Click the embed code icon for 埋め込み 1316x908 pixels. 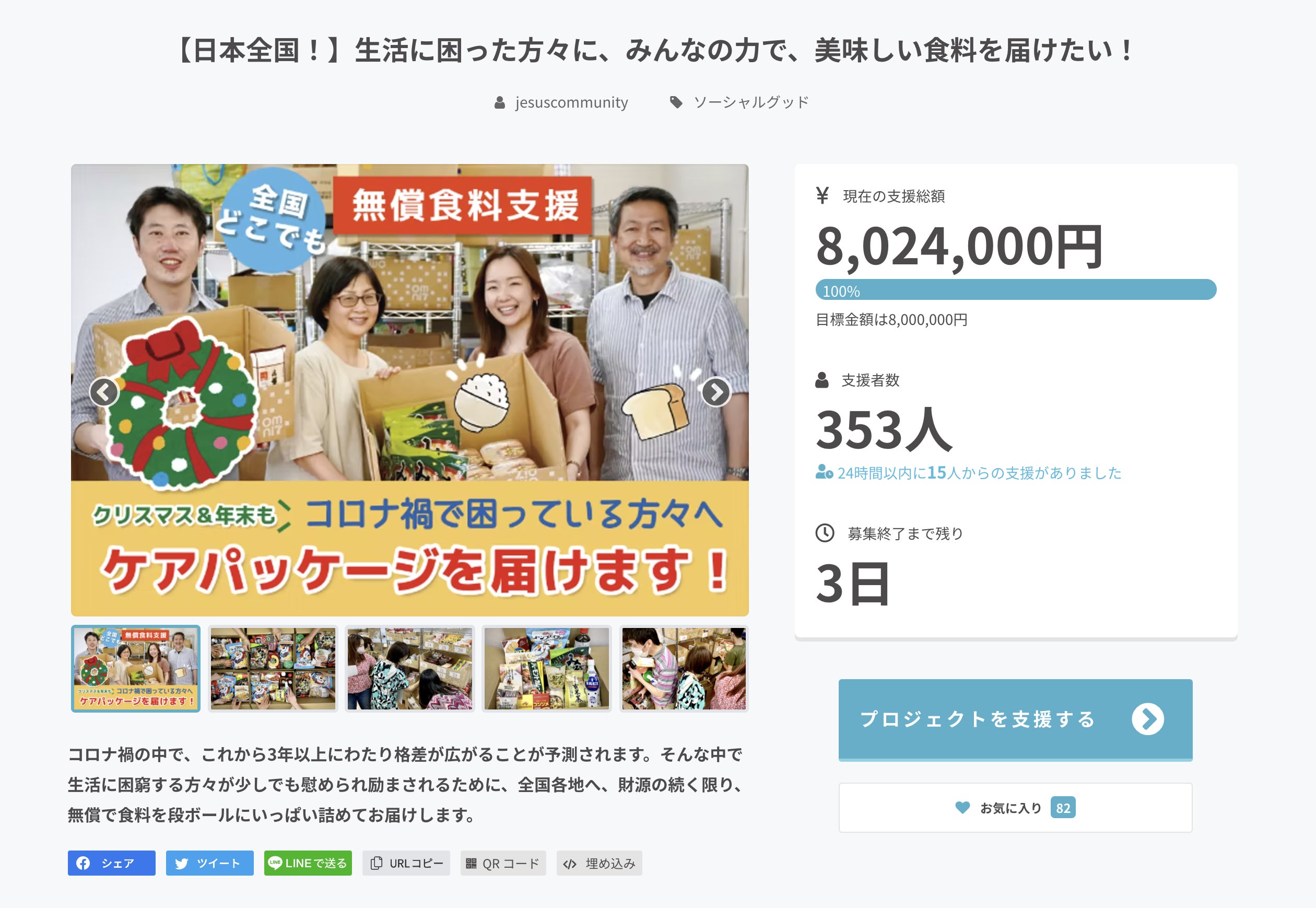(570, 864)
